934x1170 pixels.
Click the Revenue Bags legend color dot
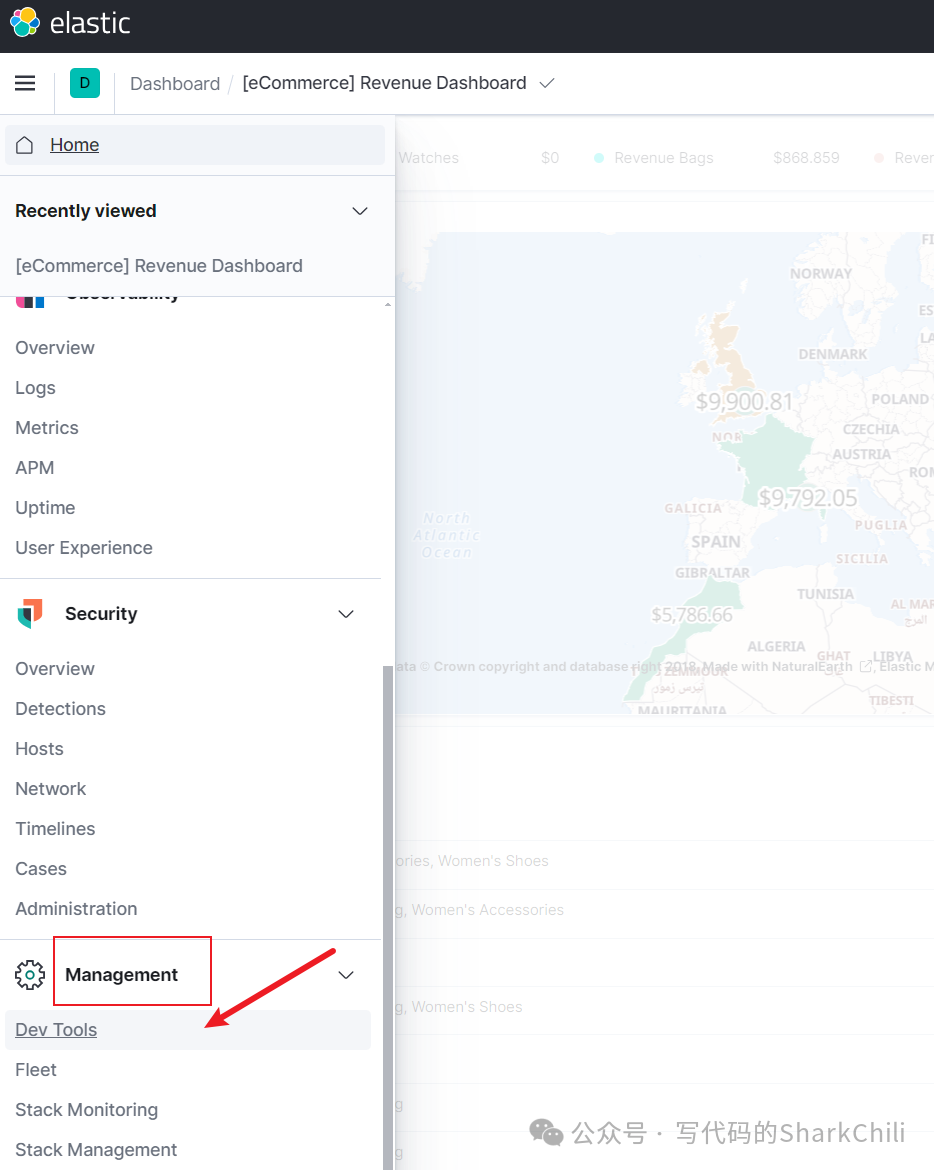point(599,158)
